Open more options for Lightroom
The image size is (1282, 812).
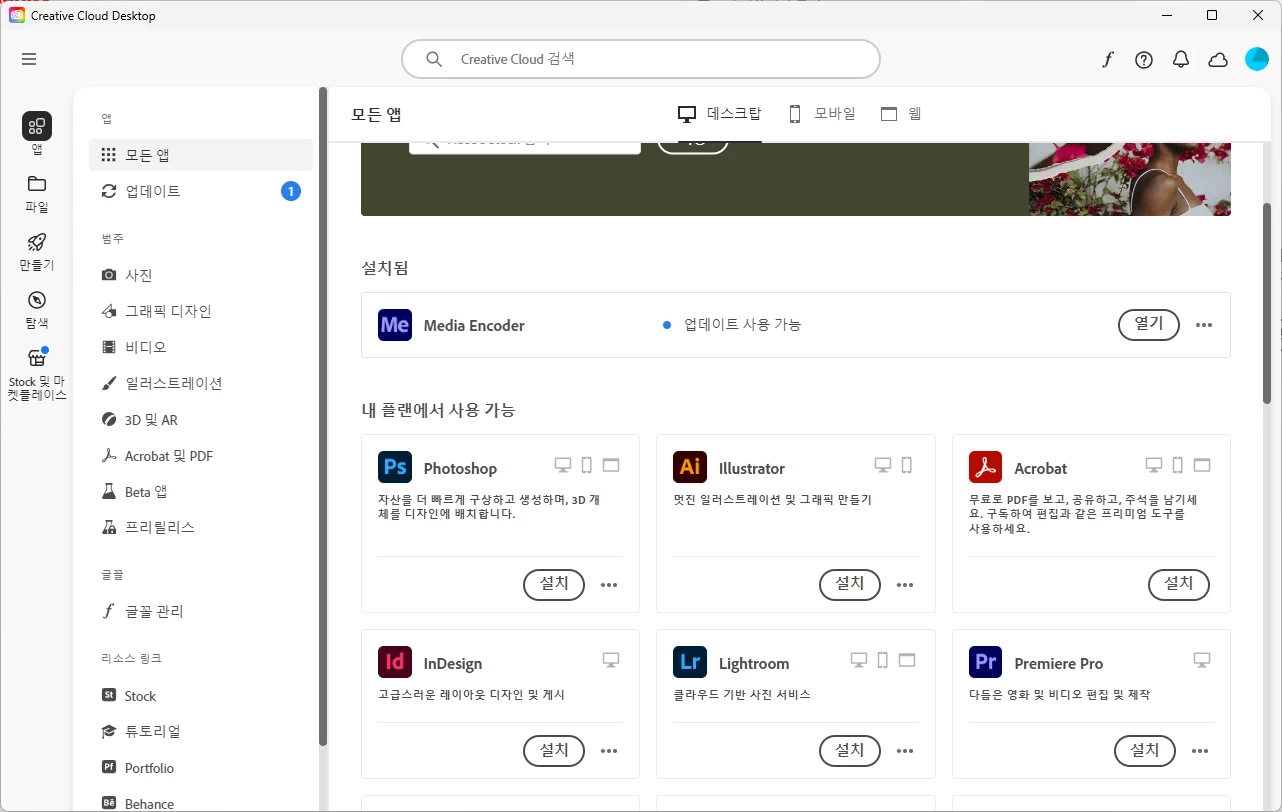coord(905,751)
